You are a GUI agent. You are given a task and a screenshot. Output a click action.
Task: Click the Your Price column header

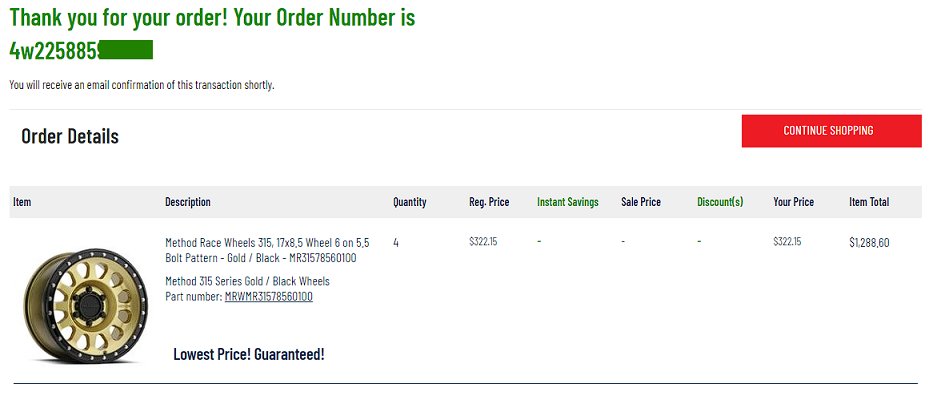(793, 202)
